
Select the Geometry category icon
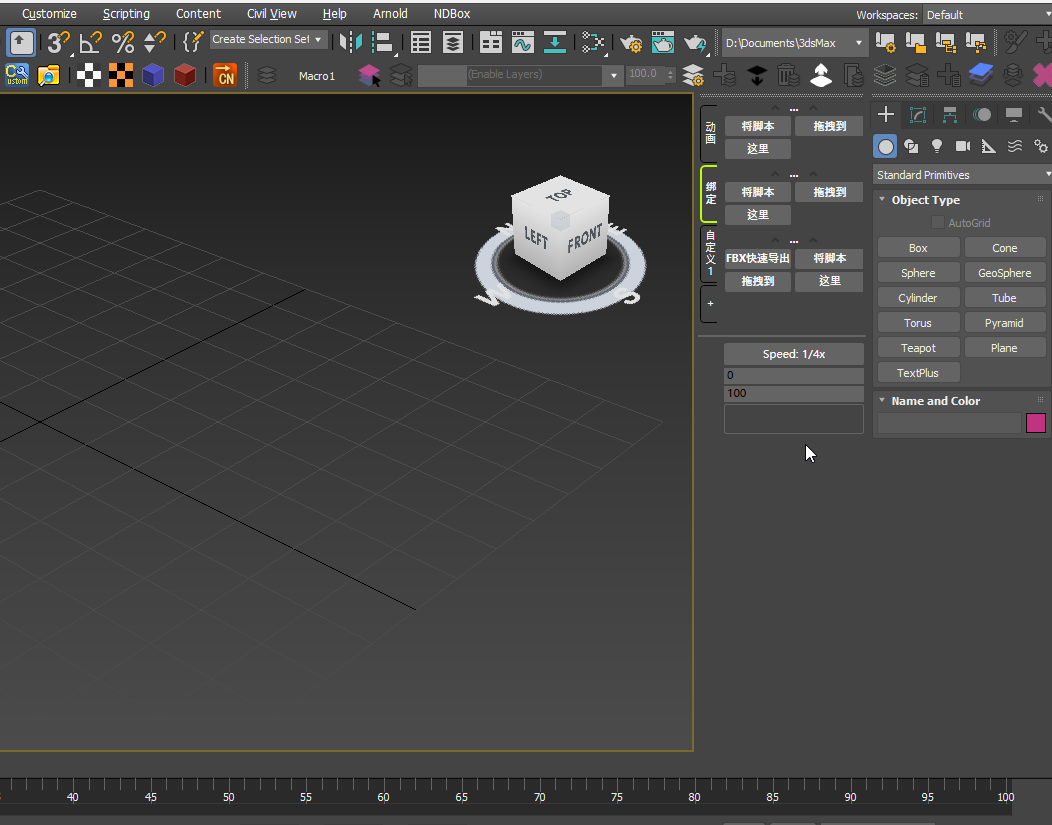coord(886,146)
